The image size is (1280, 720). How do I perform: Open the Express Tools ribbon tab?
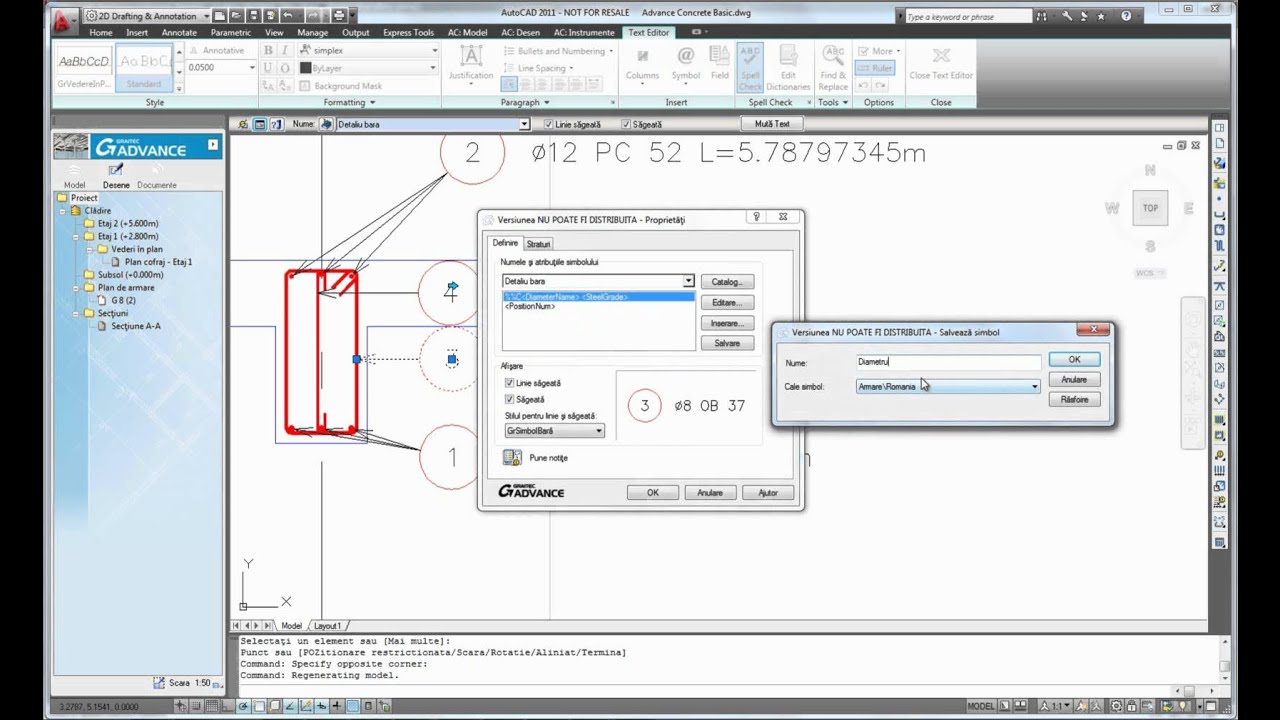408,32
